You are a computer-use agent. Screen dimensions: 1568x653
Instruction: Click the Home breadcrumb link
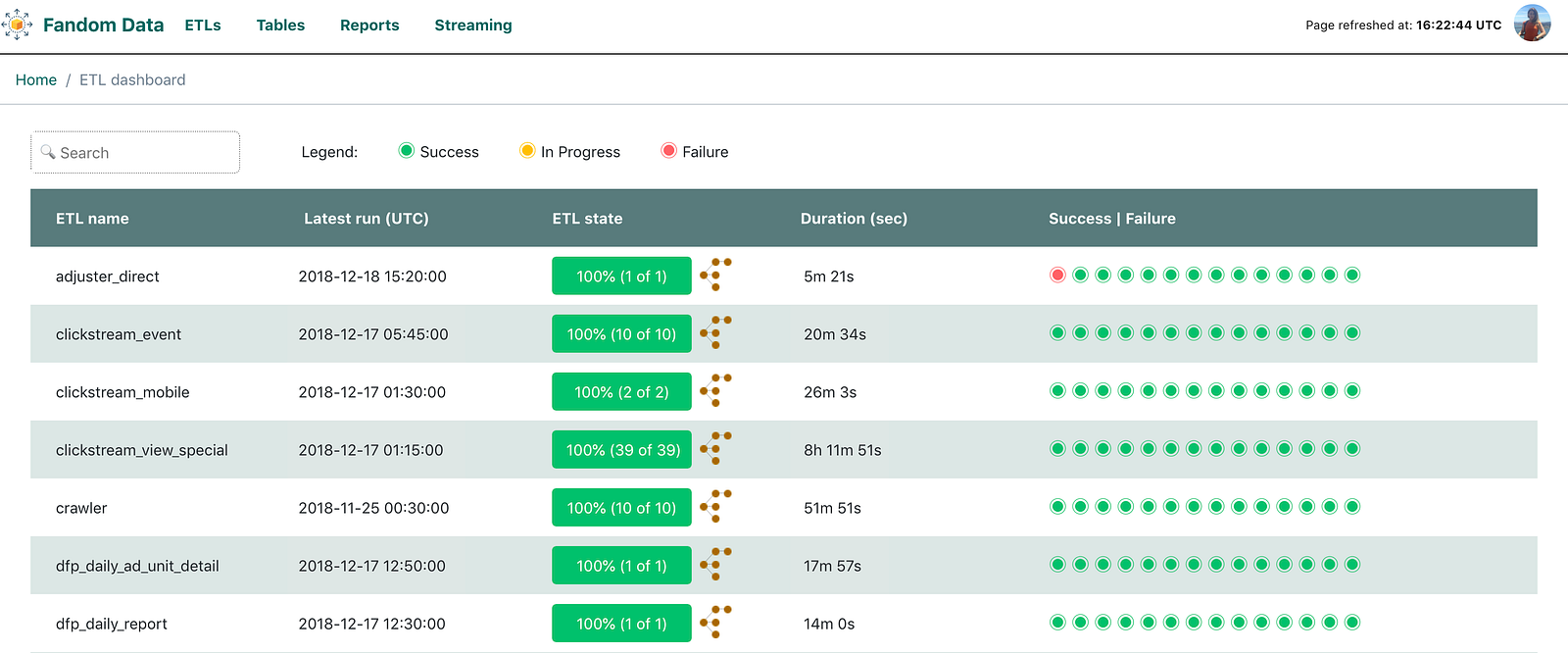point(36,80)
